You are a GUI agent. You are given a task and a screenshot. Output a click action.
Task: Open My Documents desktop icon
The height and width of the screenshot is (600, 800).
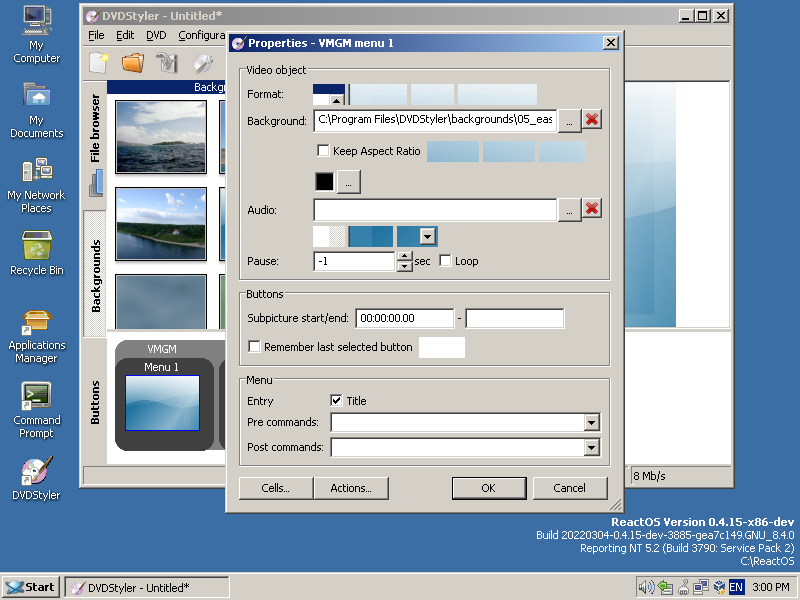coord(36,110)
